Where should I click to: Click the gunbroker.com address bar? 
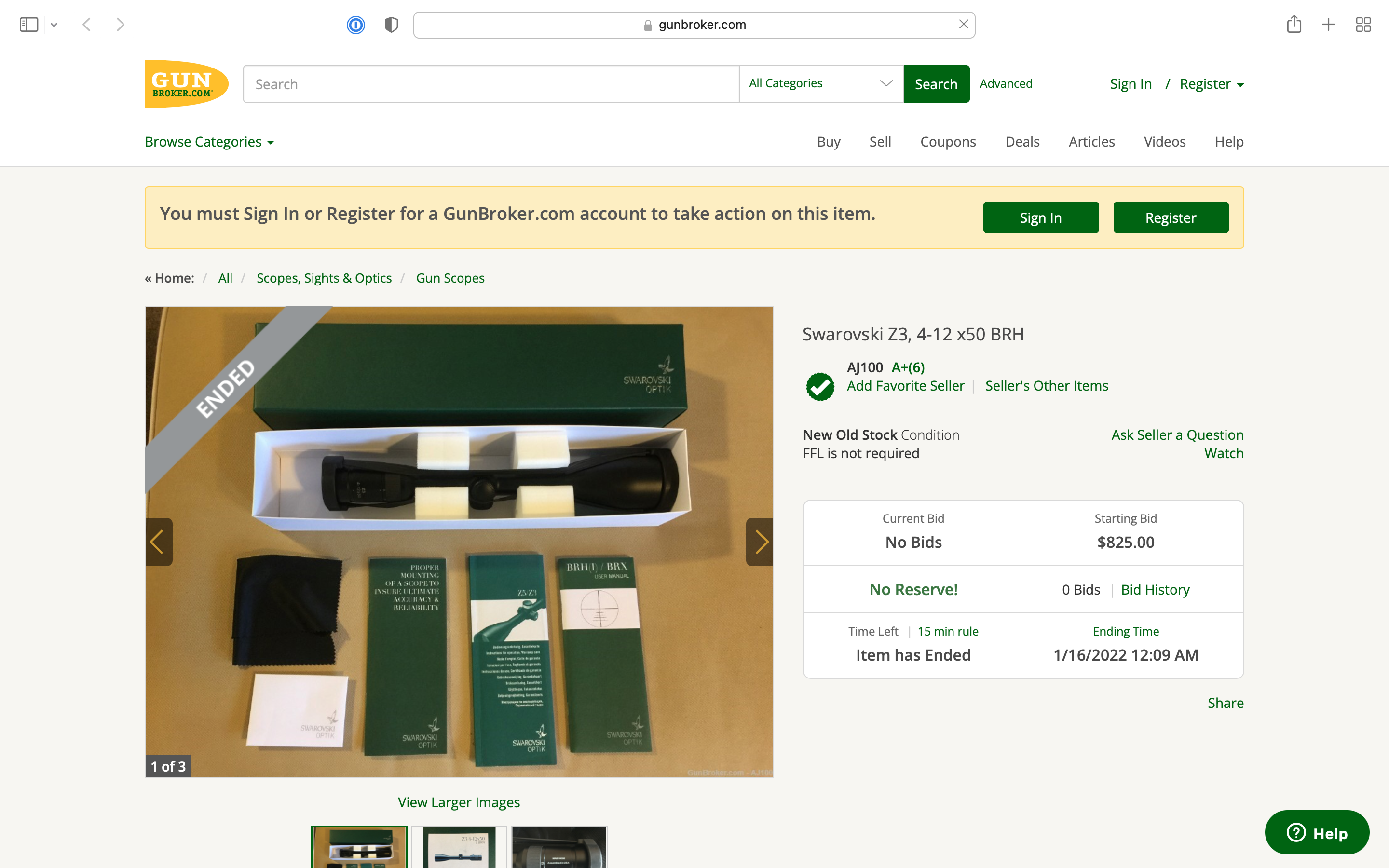(x=694, y=25)
